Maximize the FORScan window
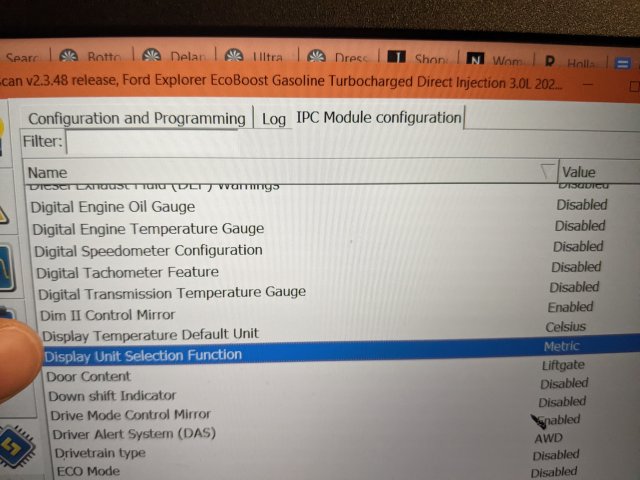Image resolution: width=640 pixels, height=480 pixels. click(634, 86)
